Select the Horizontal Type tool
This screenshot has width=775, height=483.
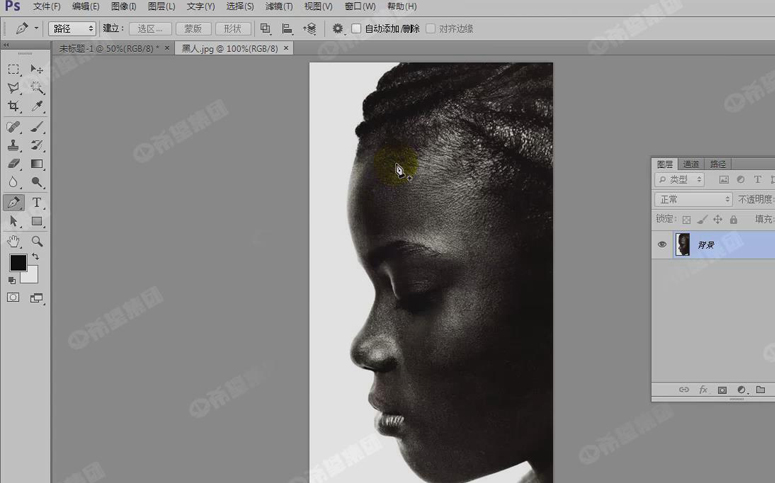point(37,202)
